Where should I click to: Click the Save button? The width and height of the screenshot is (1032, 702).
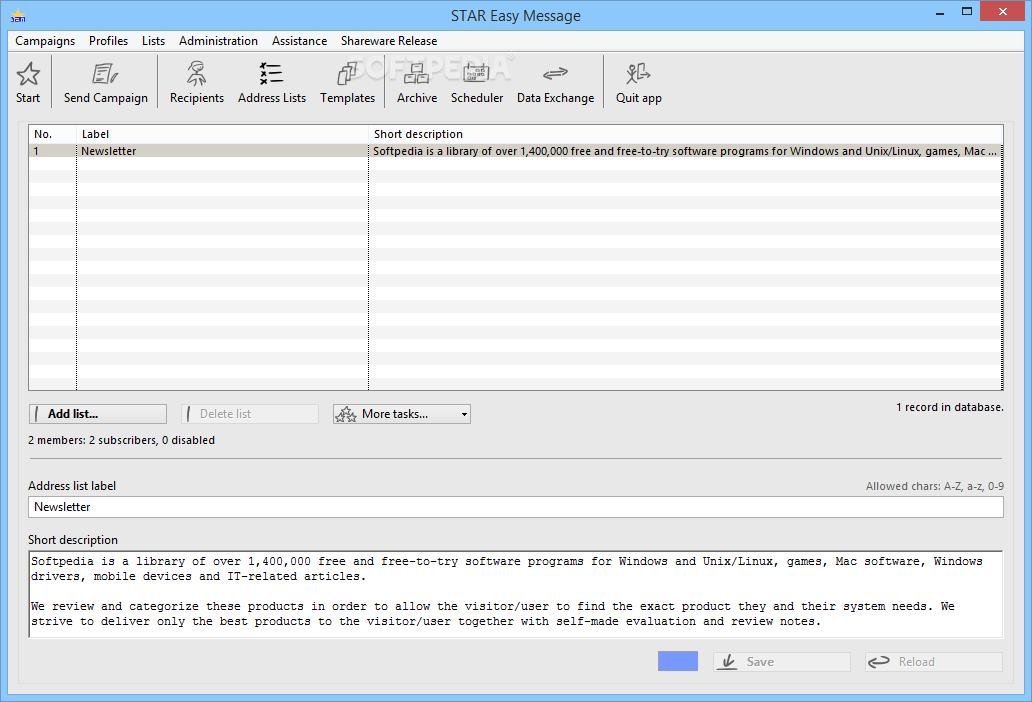click(782, 662)
